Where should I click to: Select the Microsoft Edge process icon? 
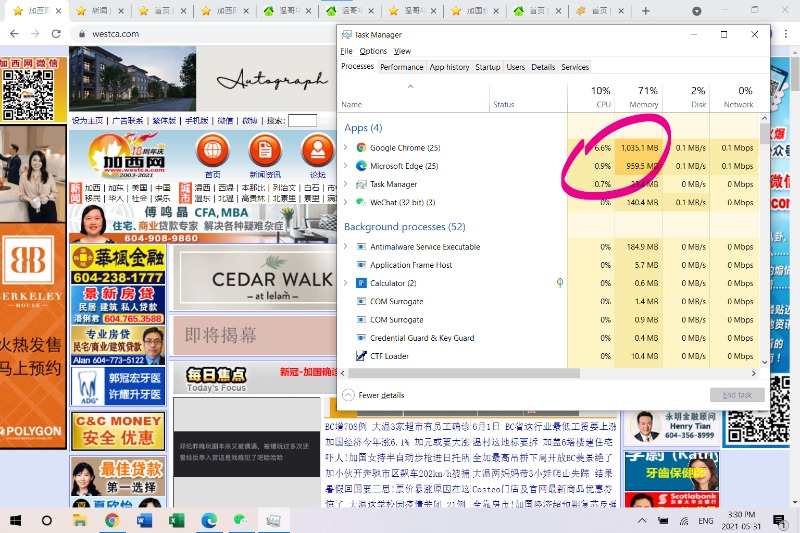(361, 166)
